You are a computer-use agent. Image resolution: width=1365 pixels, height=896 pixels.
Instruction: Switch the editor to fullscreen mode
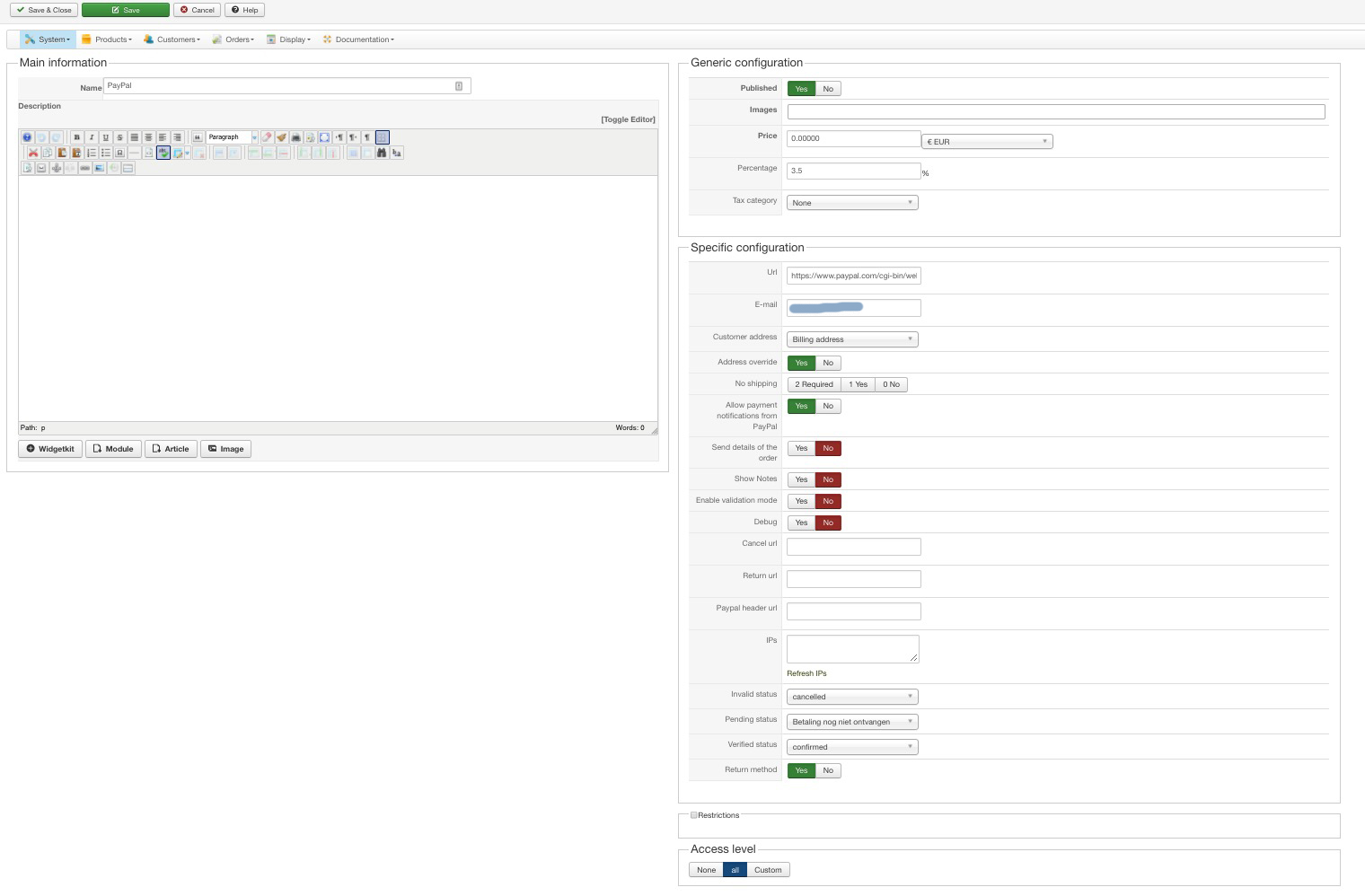point(325,137)
